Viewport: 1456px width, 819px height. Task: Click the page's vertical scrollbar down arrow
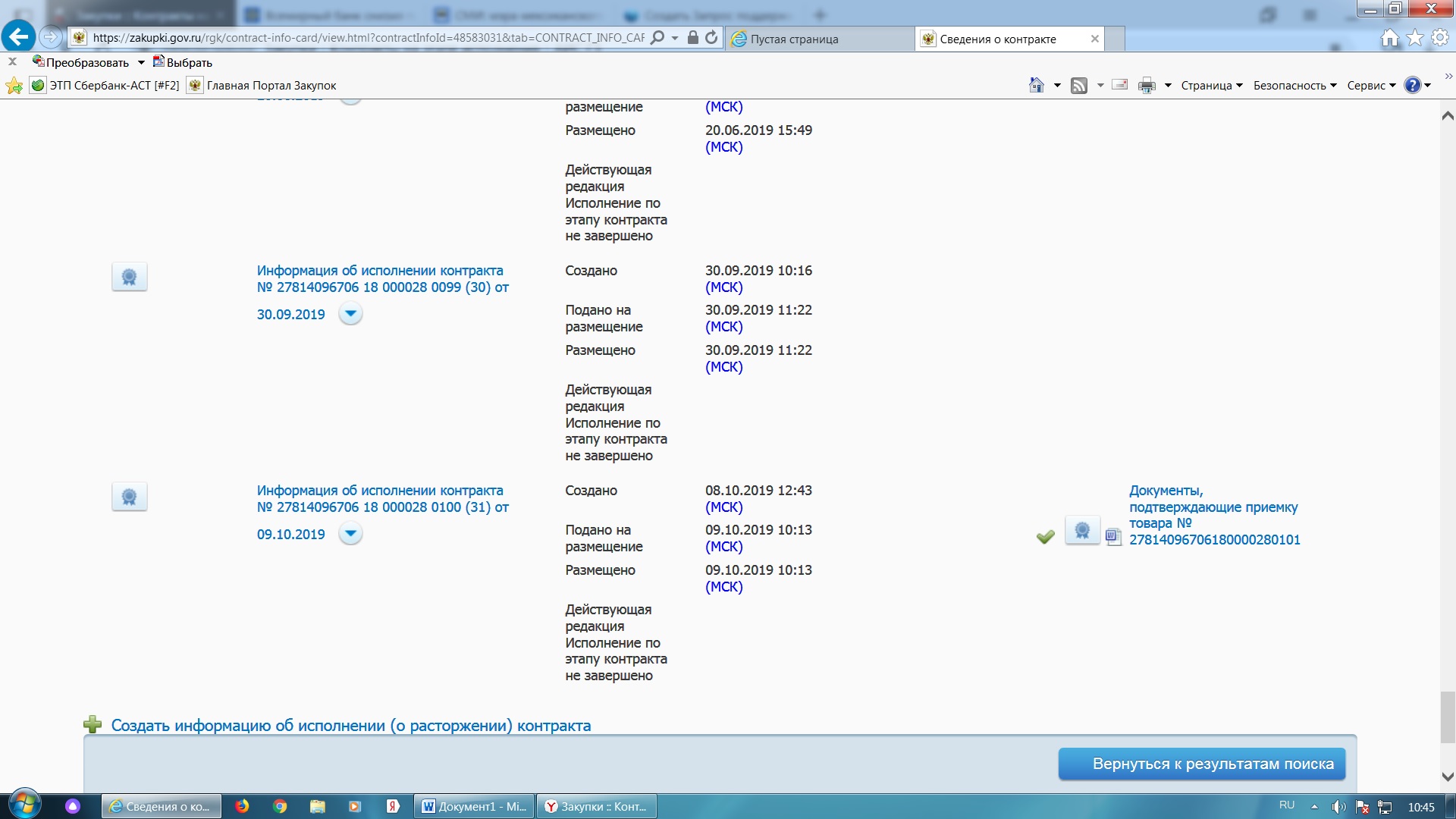(1447, 777)
